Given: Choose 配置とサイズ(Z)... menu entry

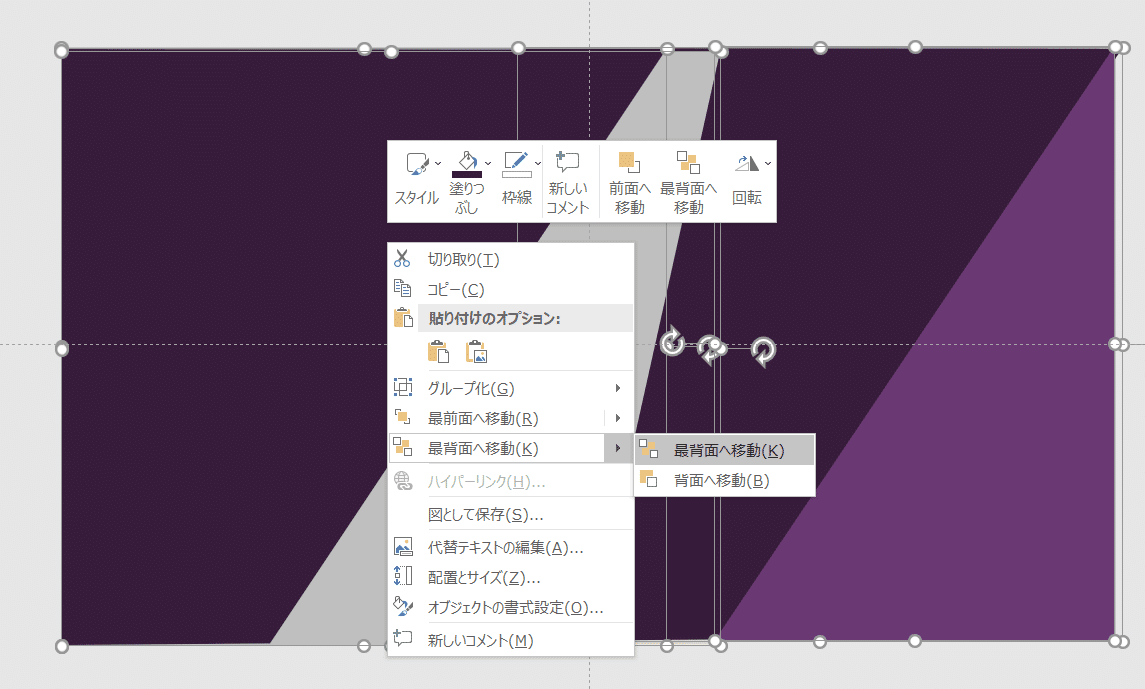Looking at the screenshot, I should point(510,577).
